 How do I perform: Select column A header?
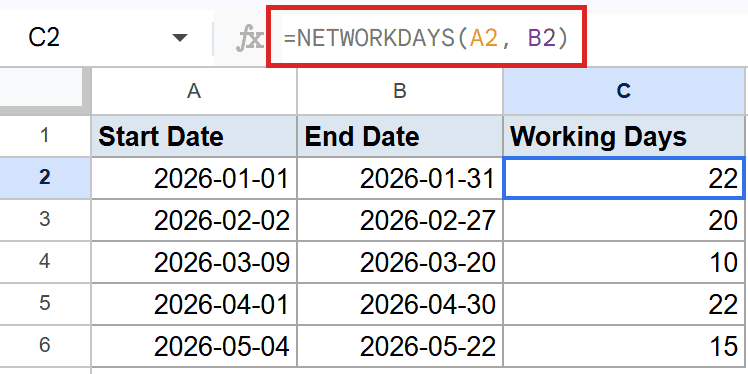194,91
